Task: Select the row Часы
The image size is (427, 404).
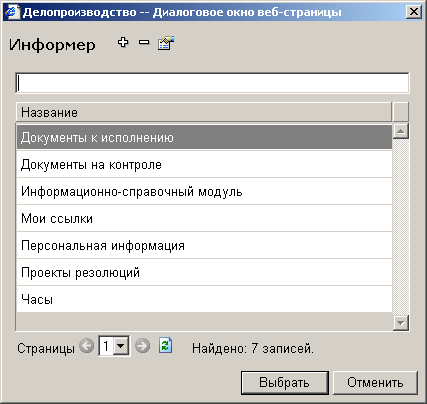Action: (x=204, y=299)
